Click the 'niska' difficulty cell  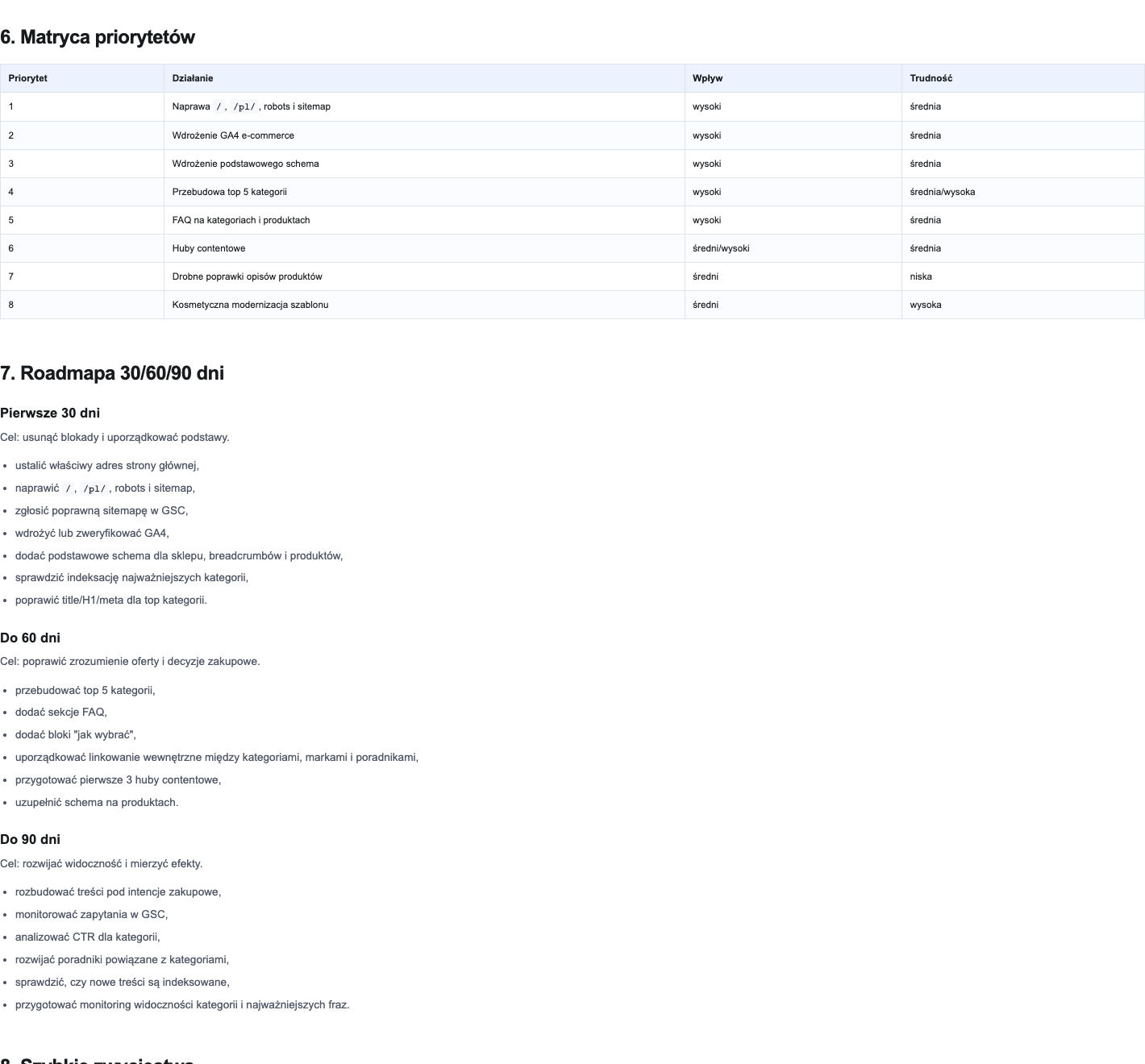pos(1023,276)
